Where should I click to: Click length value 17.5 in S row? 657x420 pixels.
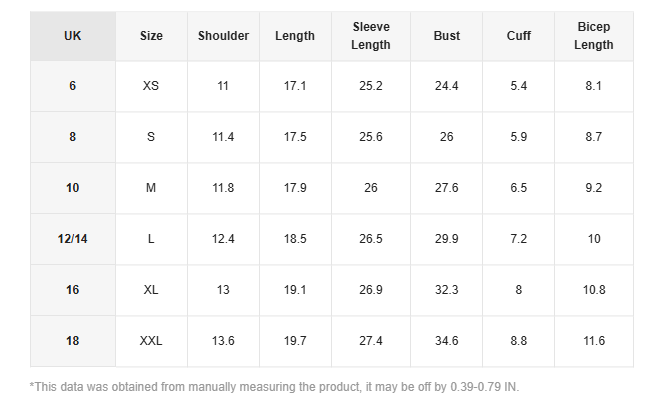point(295,137)
